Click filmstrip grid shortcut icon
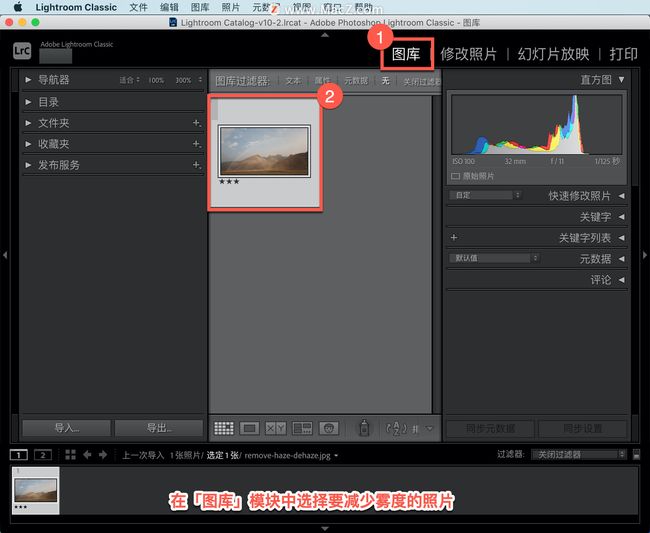 click(x=70, y=455)
